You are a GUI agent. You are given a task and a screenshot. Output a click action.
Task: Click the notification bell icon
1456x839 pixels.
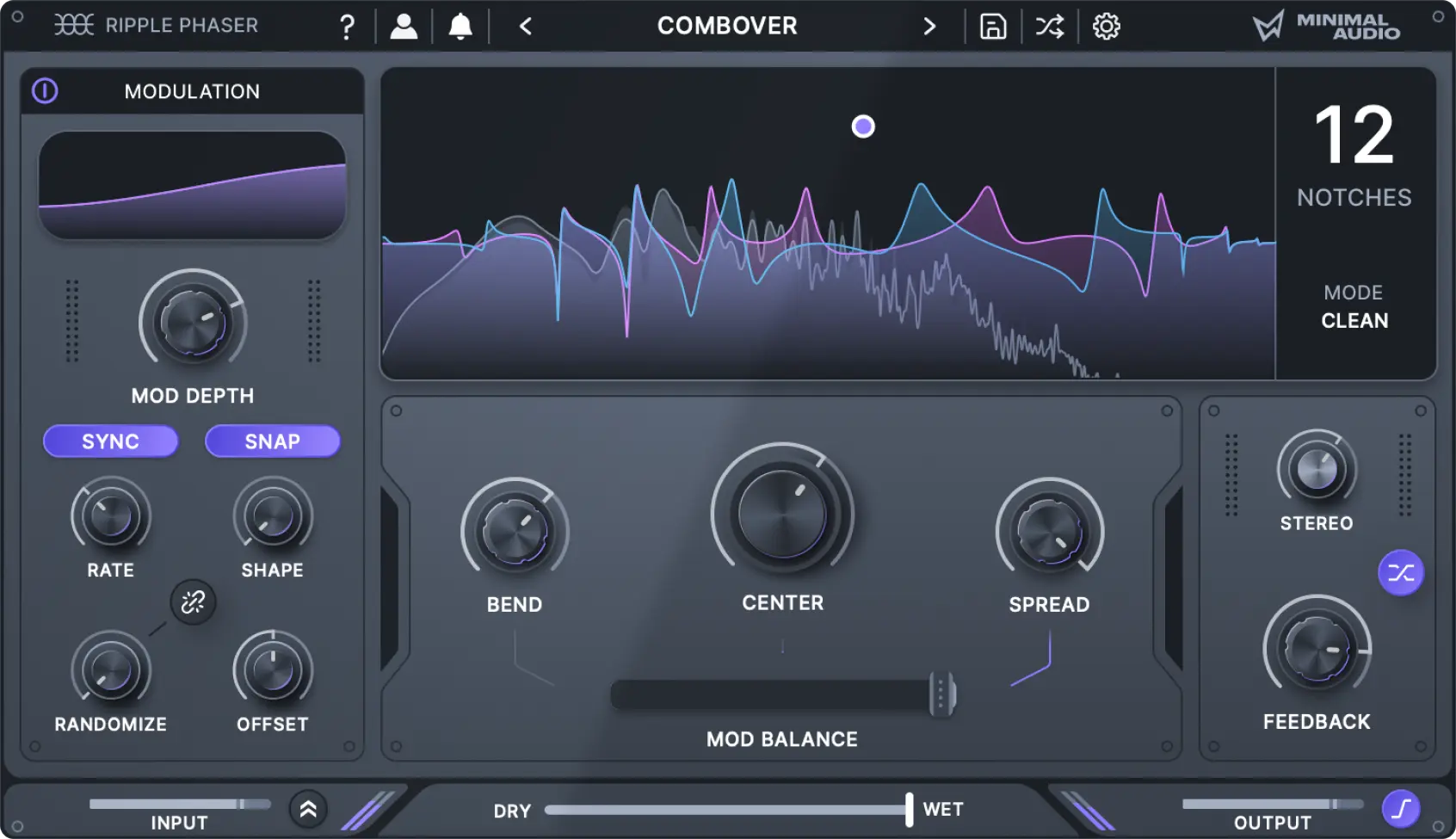[x=460, y=26]
